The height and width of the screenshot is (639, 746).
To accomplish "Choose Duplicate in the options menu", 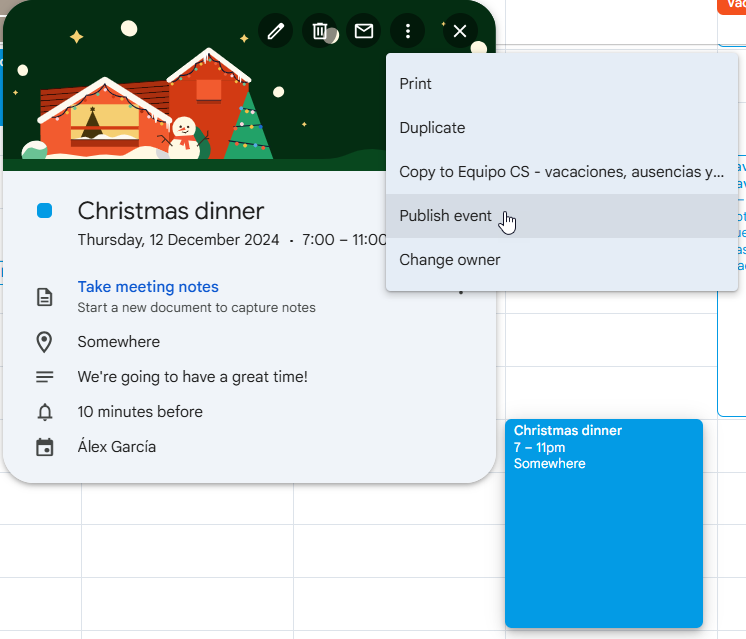I will [x=432, y=128].
